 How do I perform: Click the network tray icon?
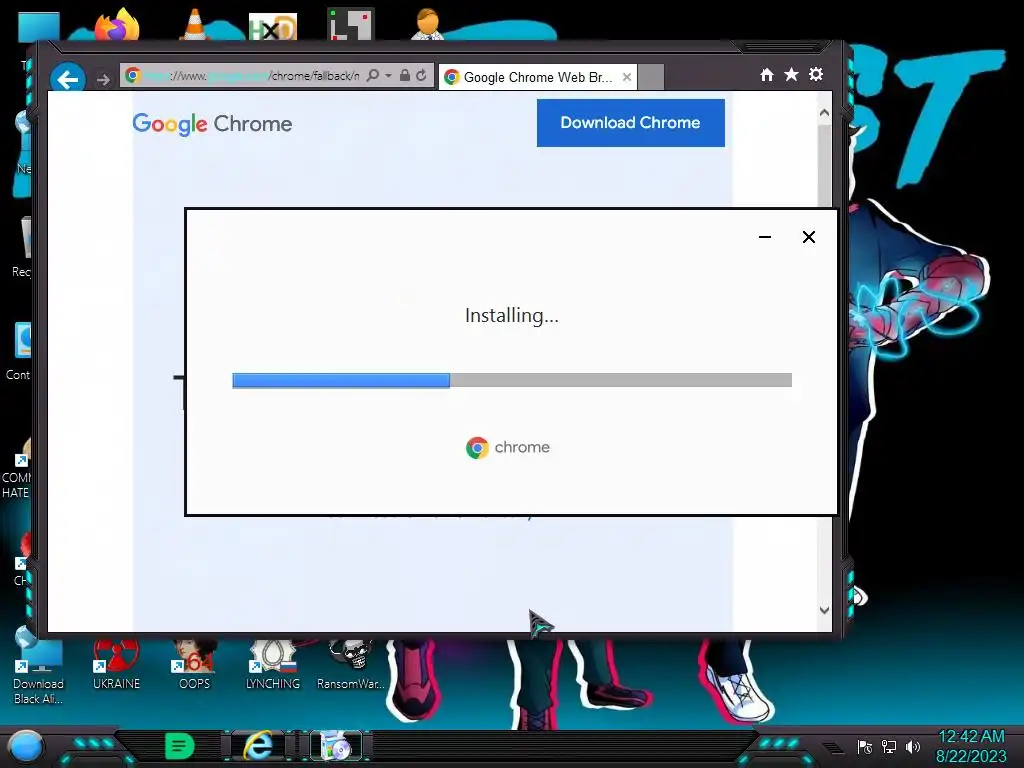pos(889,746)
